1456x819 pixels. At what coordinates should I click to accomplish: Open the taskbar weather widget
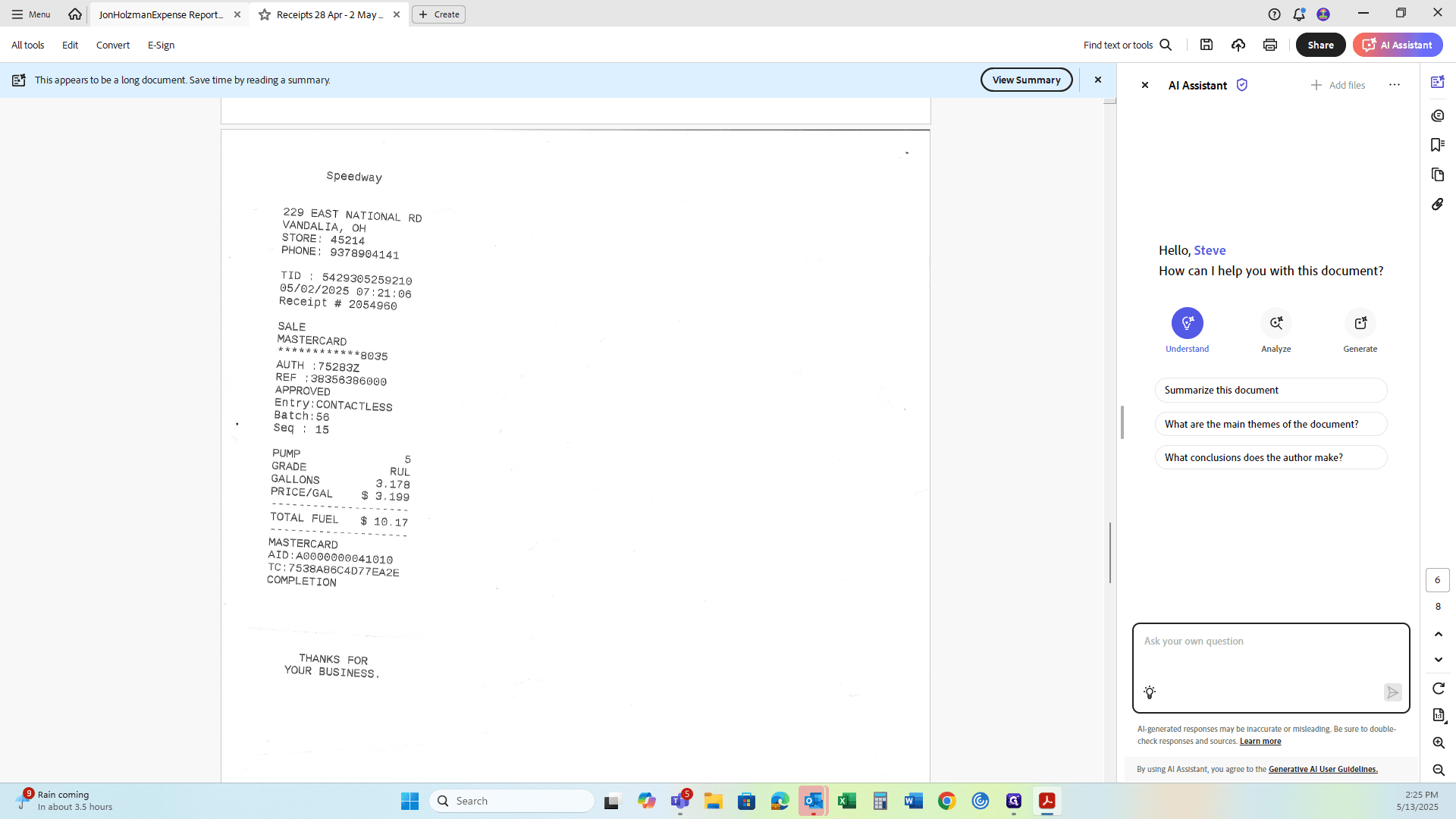(x=64, y=801)
